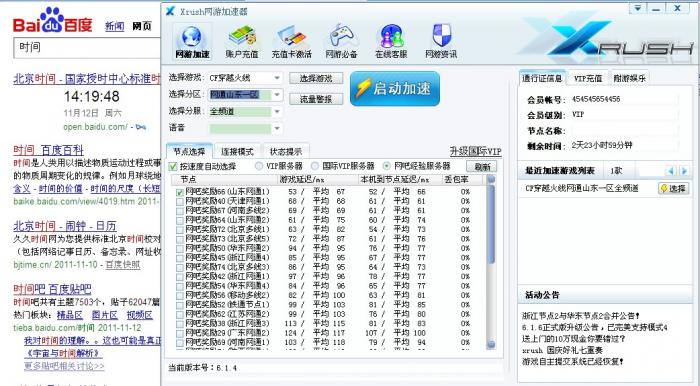Viewport: 700px width, 386px height.
Task: Open the 网游必备 gamepad icon
Action: click(342, 42)
